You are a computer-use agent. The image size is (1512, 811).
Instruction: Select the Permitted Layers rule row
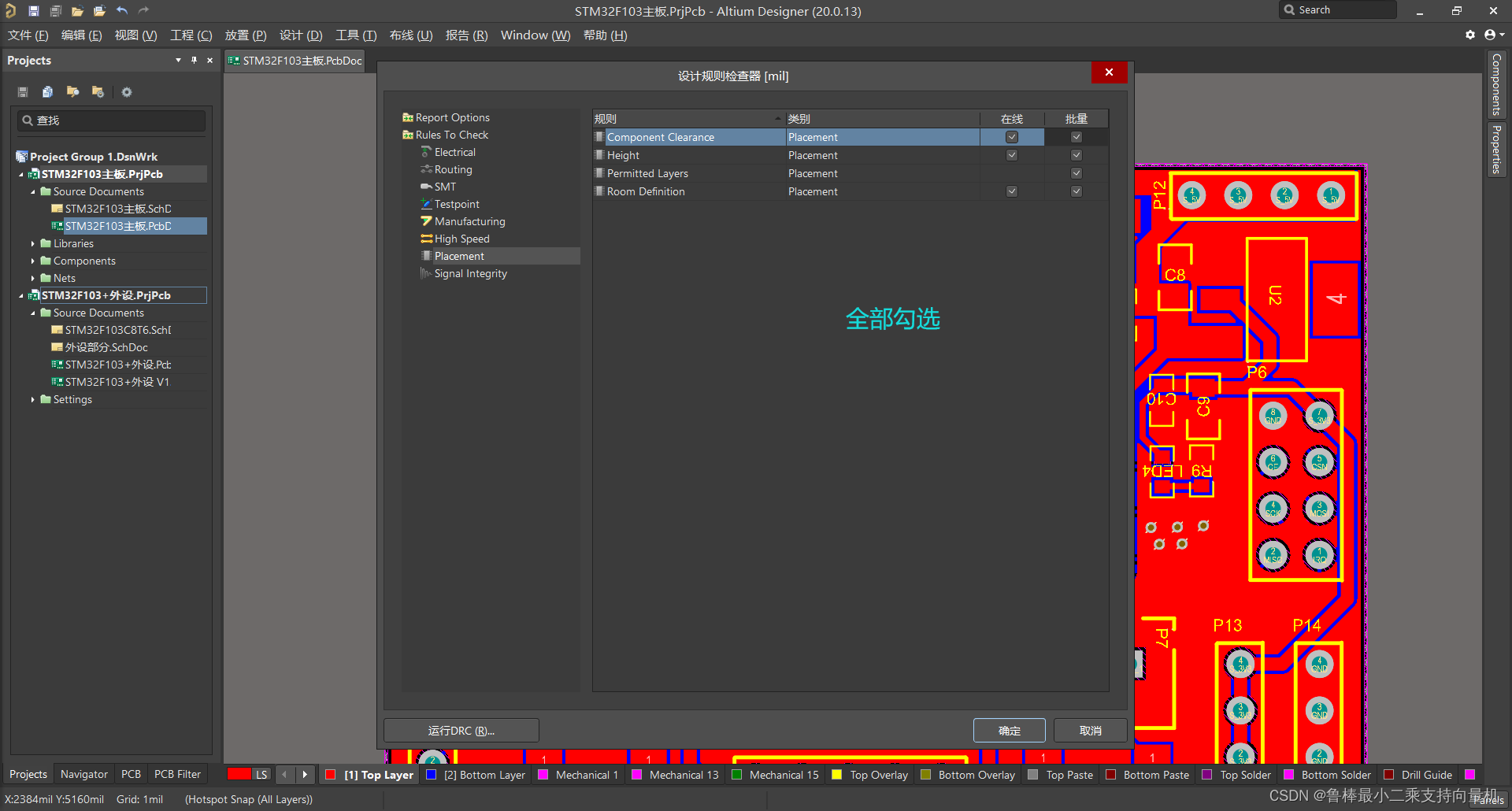coord(850,173)
